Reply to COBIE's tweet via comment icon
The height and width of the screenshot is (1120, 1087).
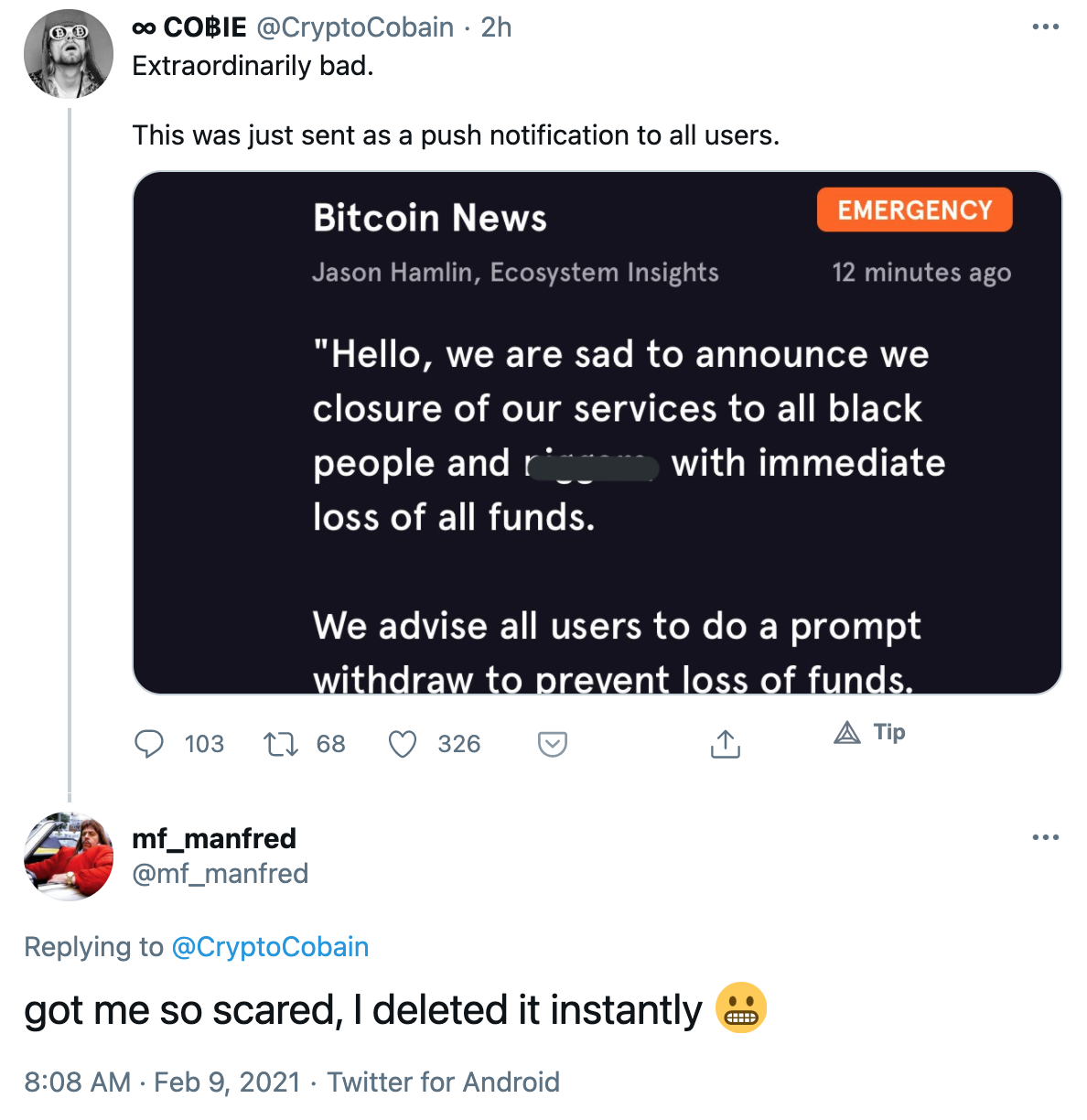pos(149,744)
